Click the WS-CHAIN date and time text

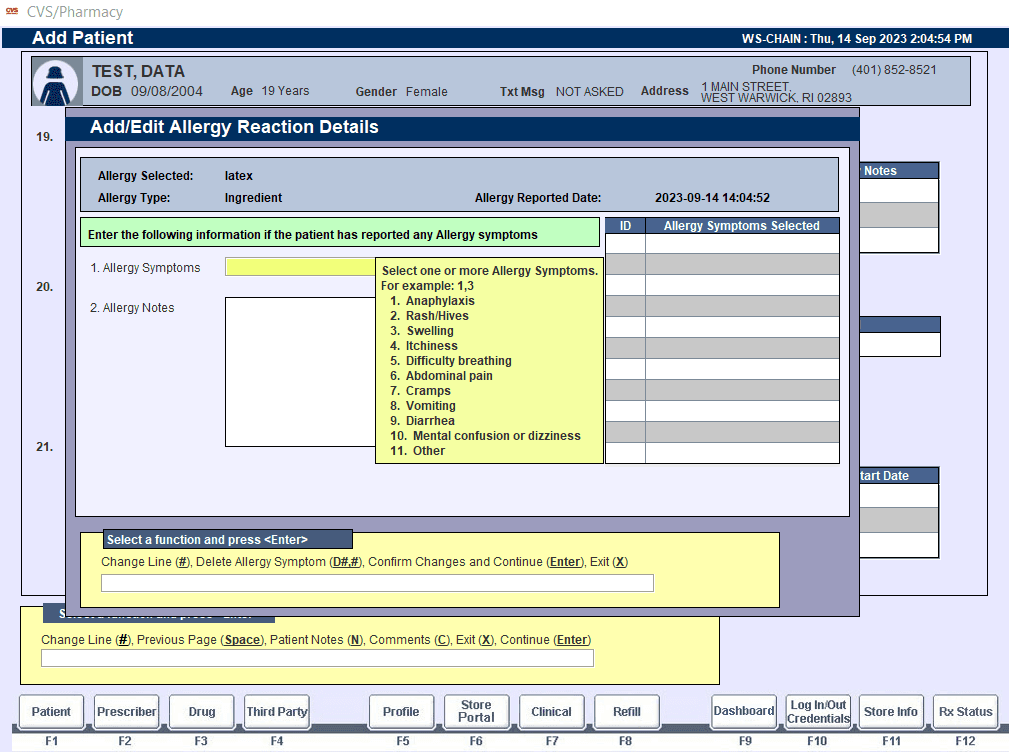click(856, 39)
